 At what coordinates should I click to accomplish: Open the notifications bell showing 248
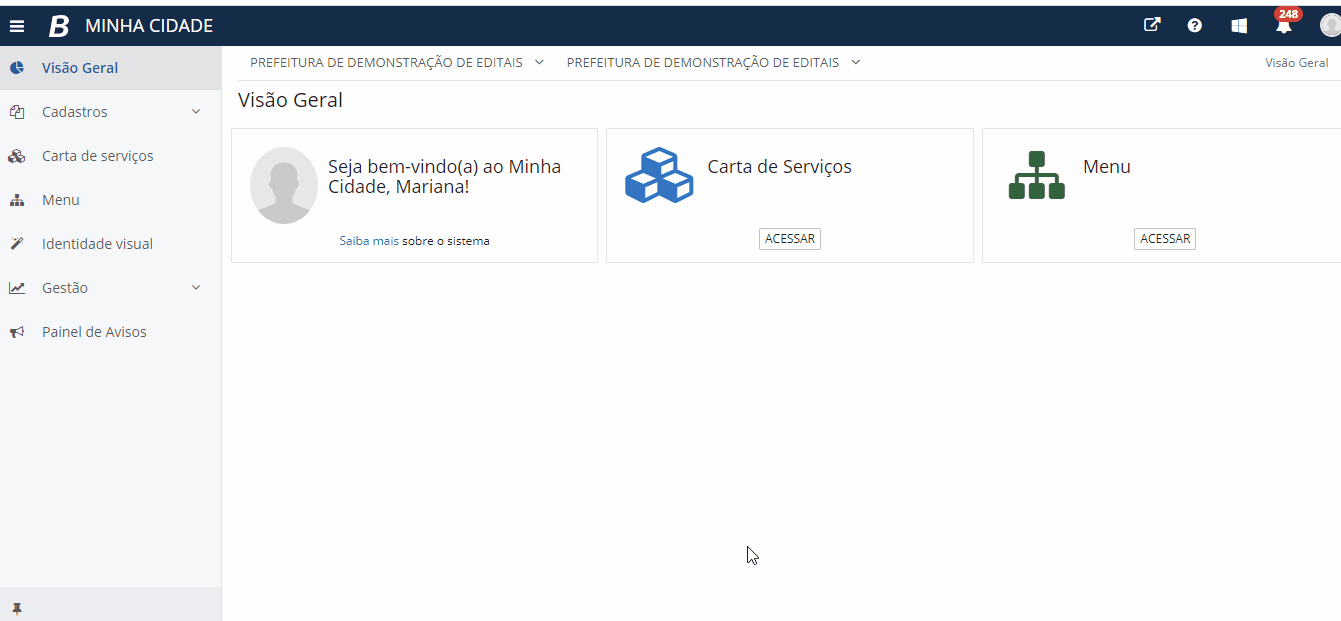[1283, 25]
